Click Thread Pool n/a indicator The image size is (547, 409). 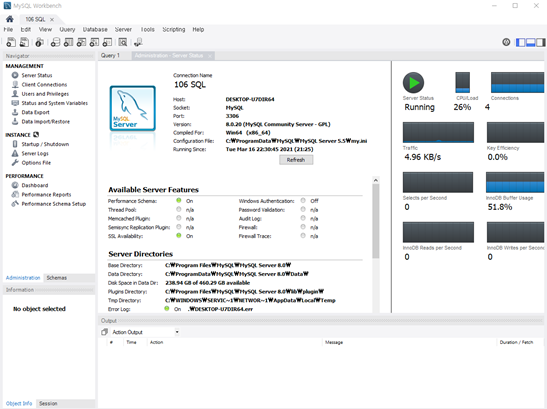179,209
